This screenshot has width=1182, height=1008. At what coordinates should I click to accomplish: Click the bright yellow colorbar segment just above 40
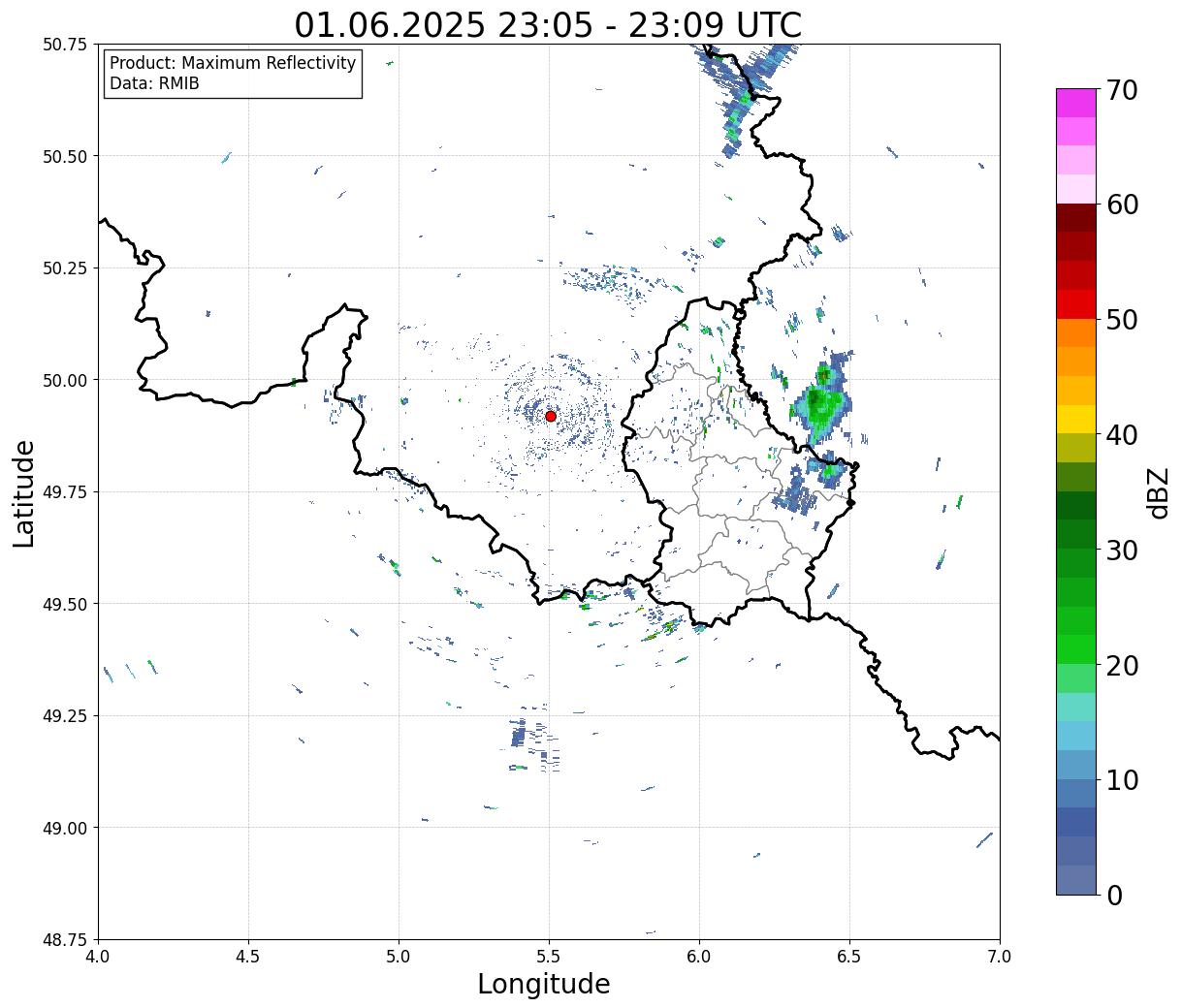click(x=1076, y=419)
